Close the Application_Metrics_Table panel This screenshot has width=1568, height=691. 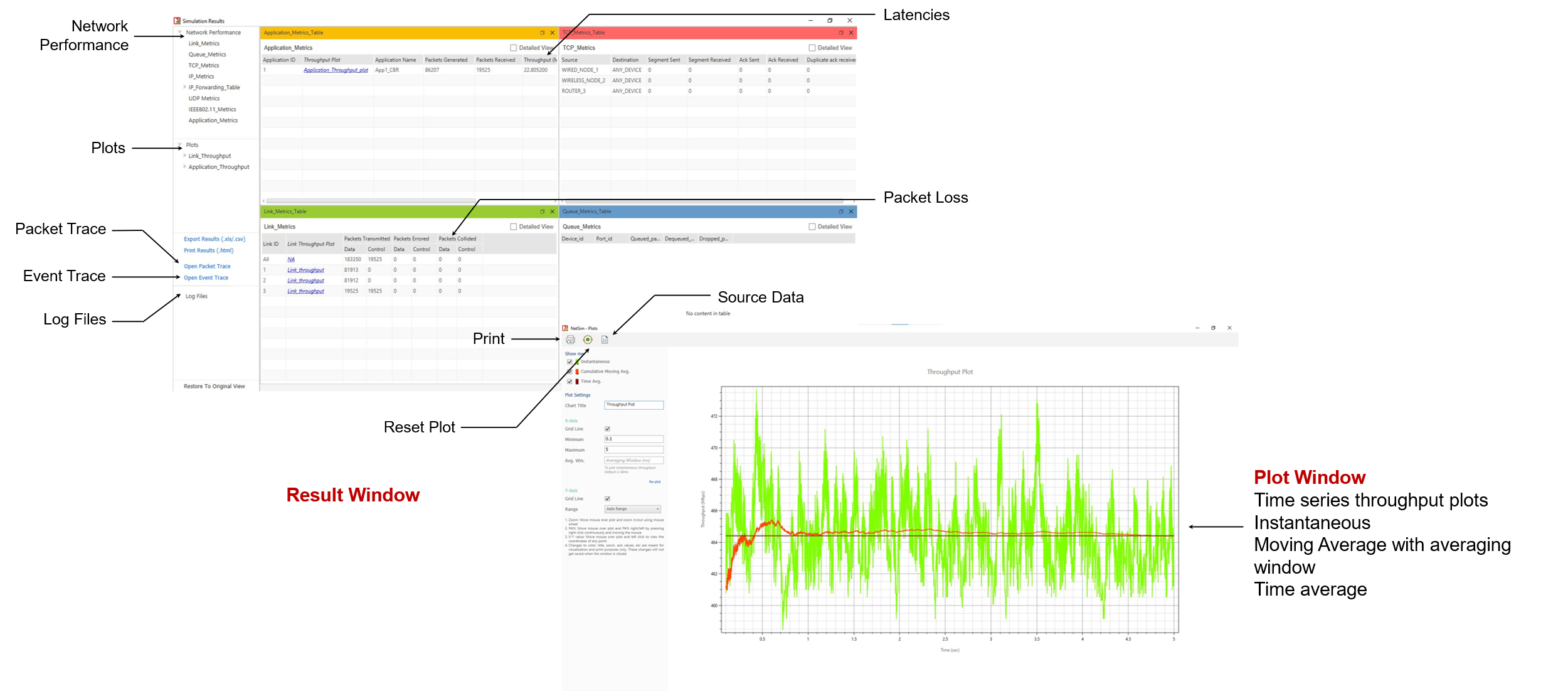[552, 33]
